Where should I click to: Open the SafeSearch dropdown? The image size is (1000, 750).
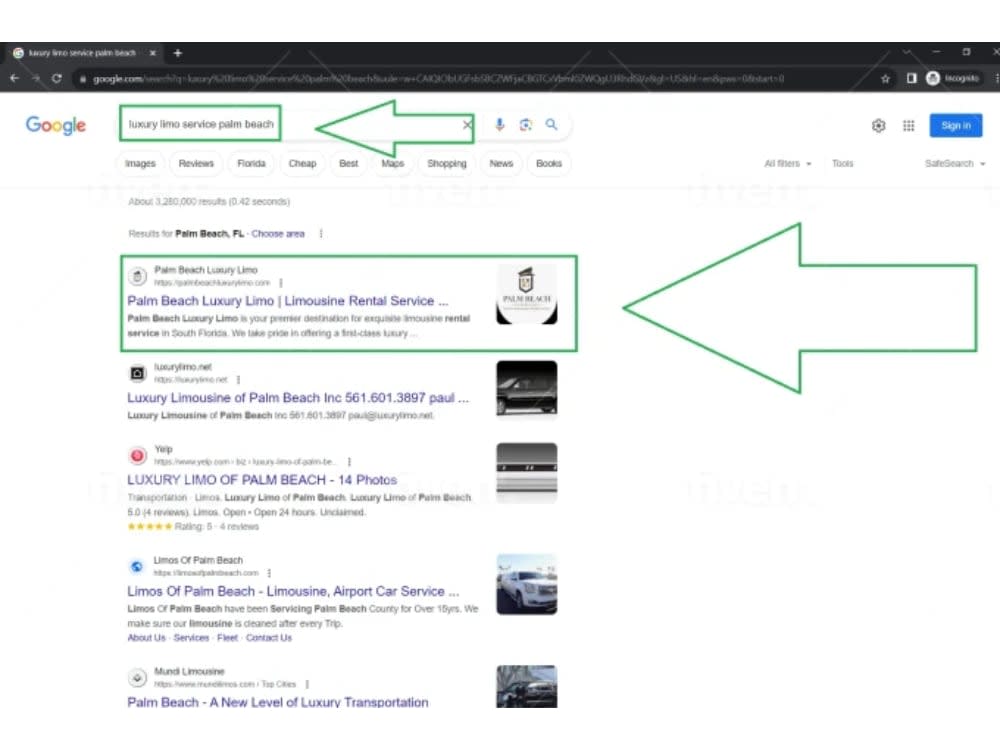coord(955,163)
